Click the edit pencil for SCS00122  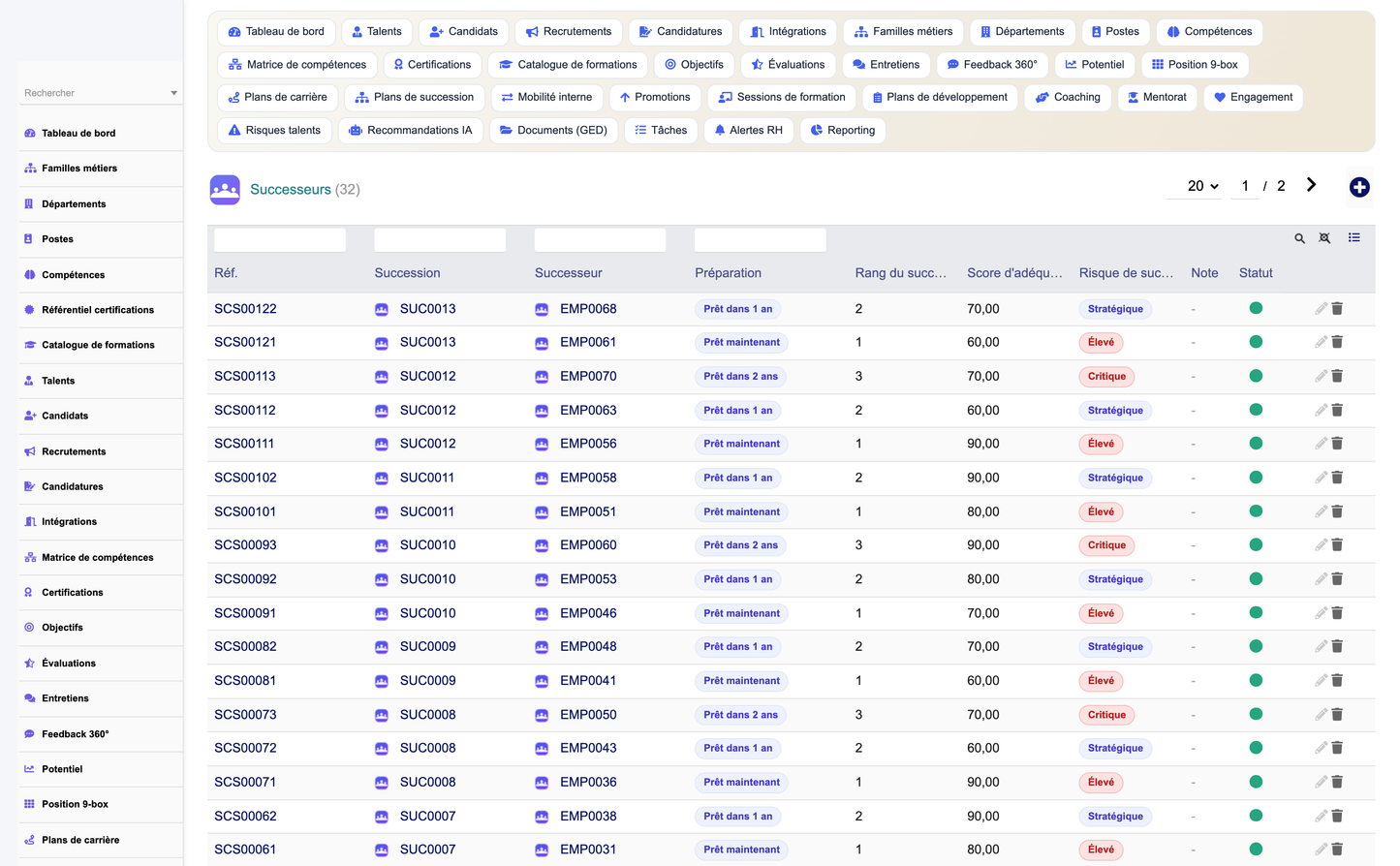pos(1321,308)
